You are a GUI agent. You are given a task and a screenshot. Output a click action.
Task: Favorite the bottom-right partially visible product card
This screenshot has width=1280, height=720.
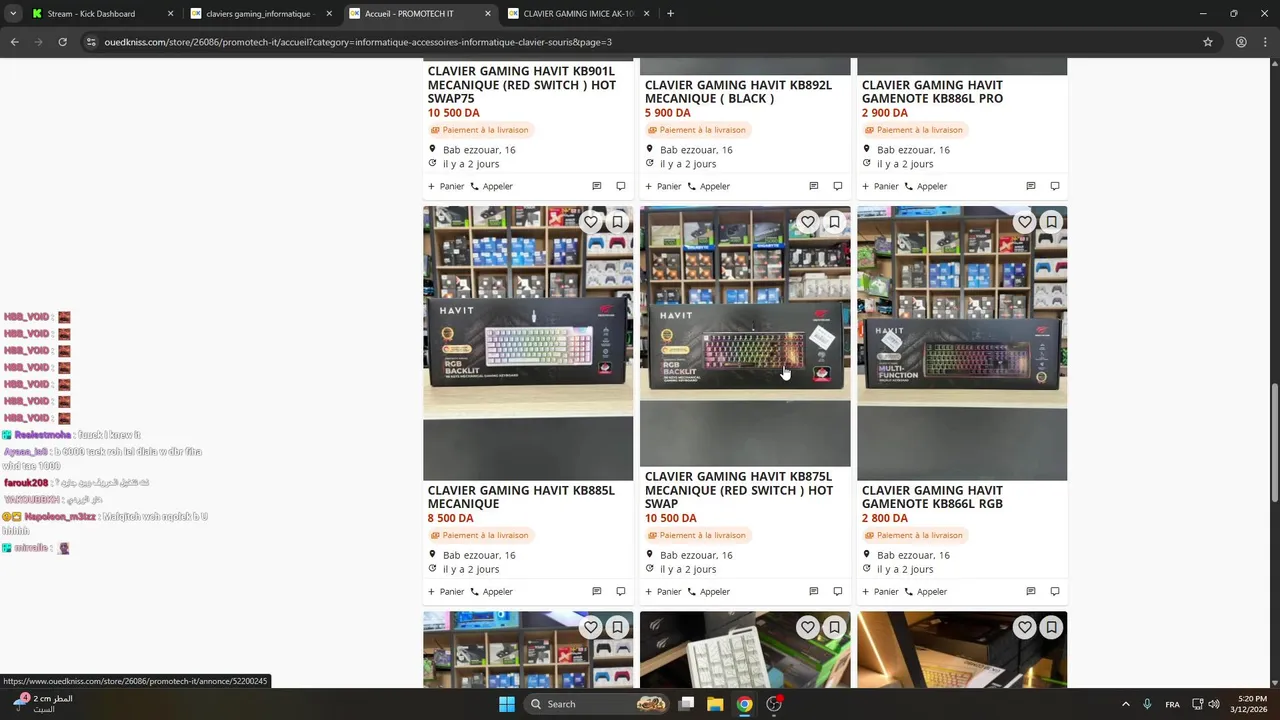pos(1025,627)
